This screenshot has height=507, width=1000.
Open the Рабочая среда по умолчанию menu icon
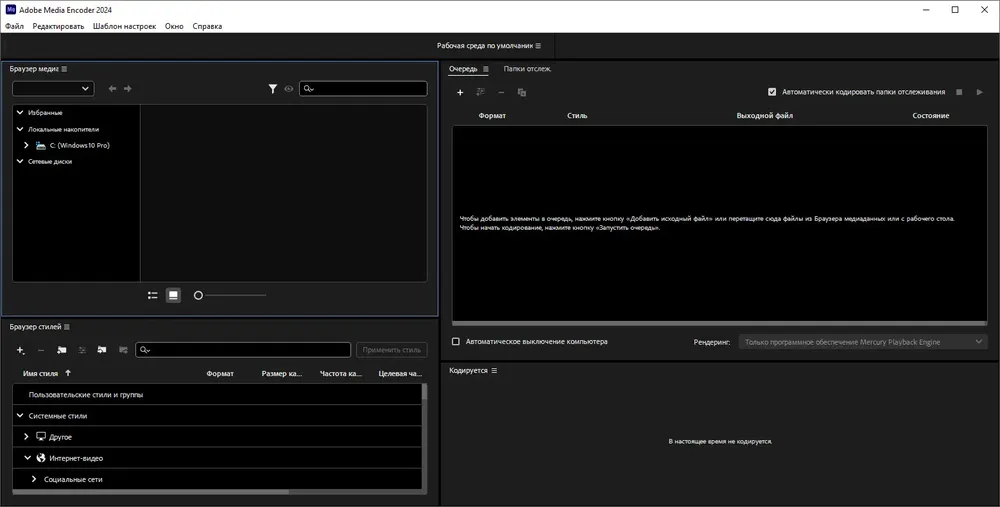tap(538, 46)
